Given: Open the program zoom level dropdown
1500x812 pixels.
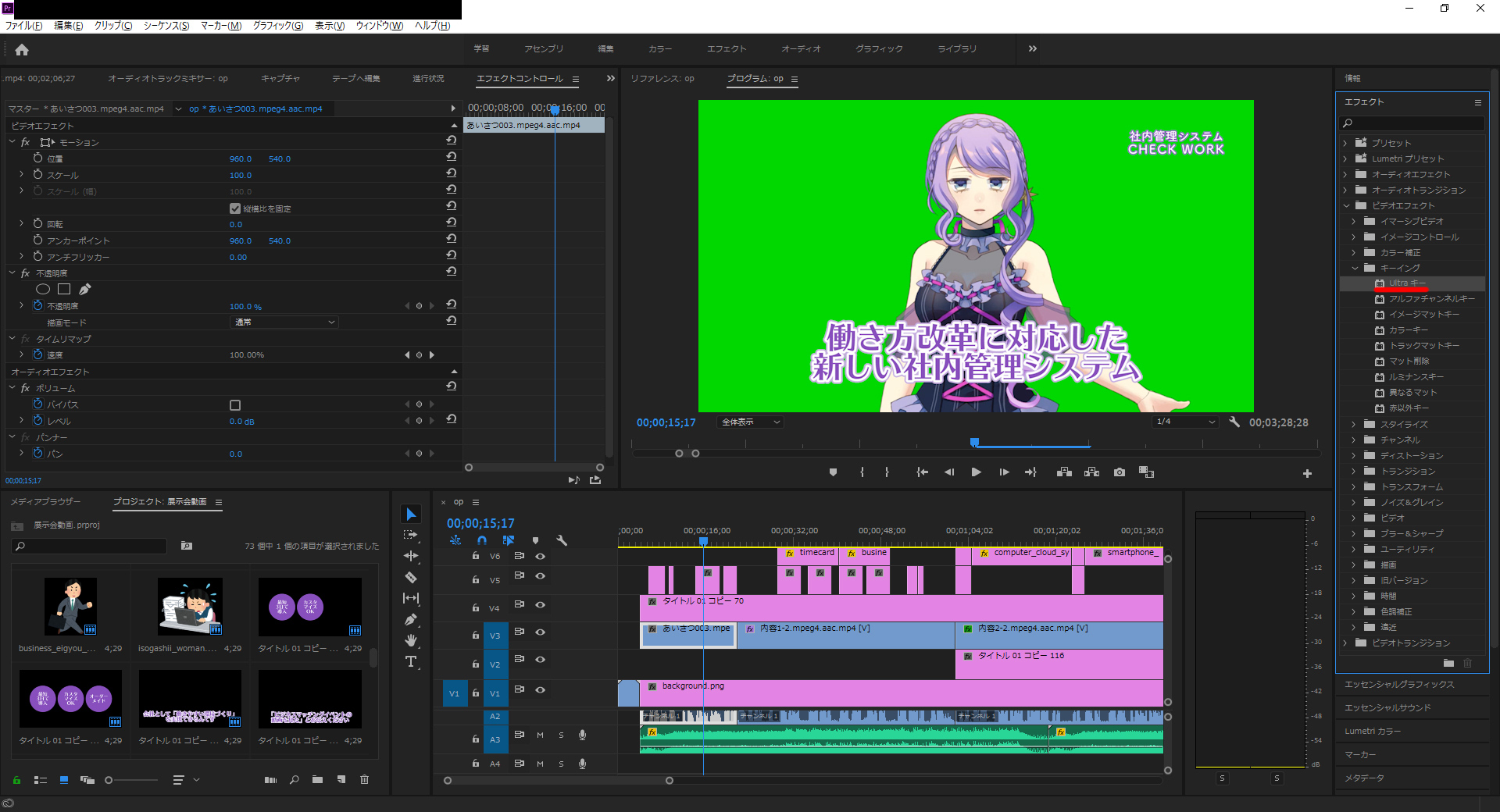Looking at the screenshot, I should click(x=750, y=422).
